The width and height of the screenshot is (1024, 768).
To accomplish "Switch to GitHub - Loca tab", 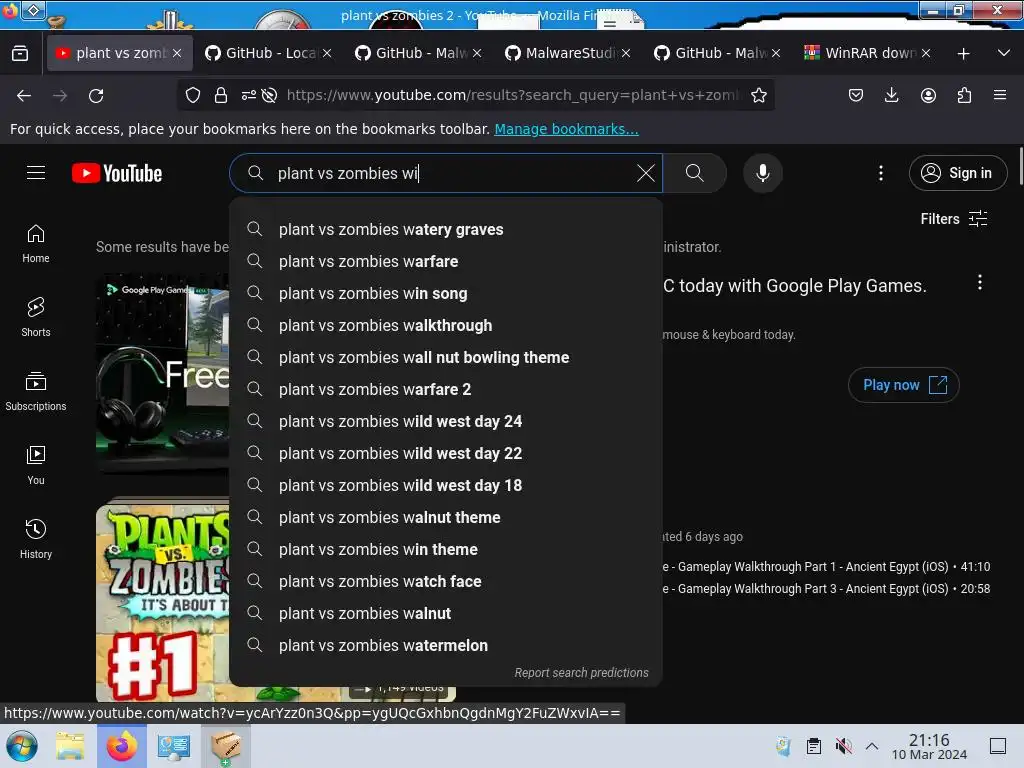I will pyautogui.click(x=269, y=53).
